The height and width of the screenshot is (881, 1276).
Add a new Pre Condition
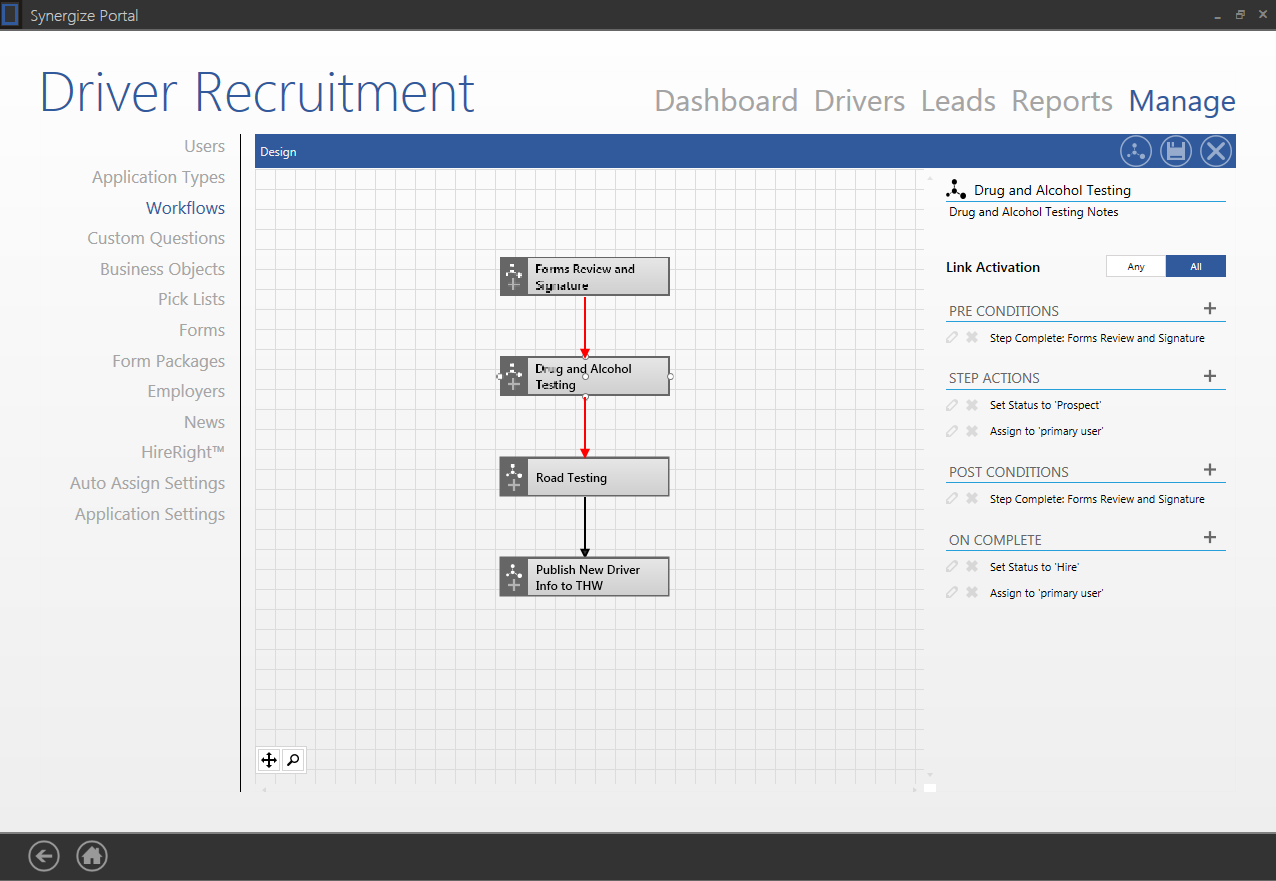coord(1210,309)
